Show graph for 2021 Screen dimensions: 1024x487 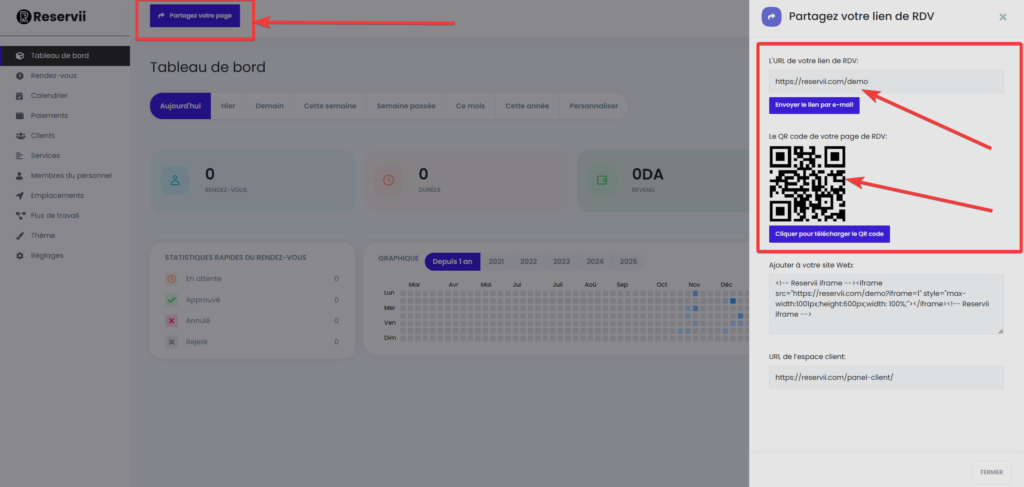click(x=496, y=261)
